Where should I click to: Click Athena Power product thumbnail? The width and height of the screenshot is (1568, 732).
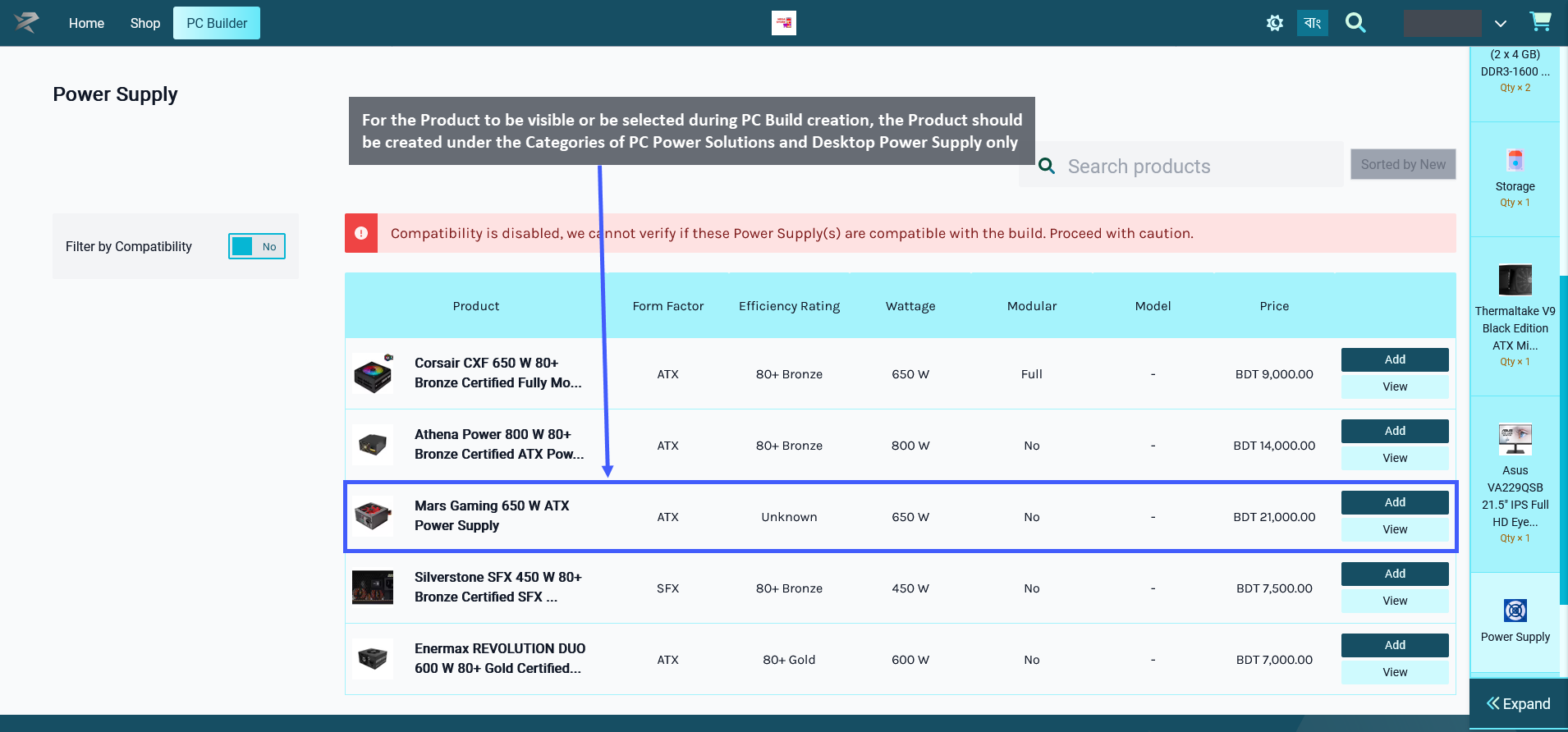click(373, 445)
